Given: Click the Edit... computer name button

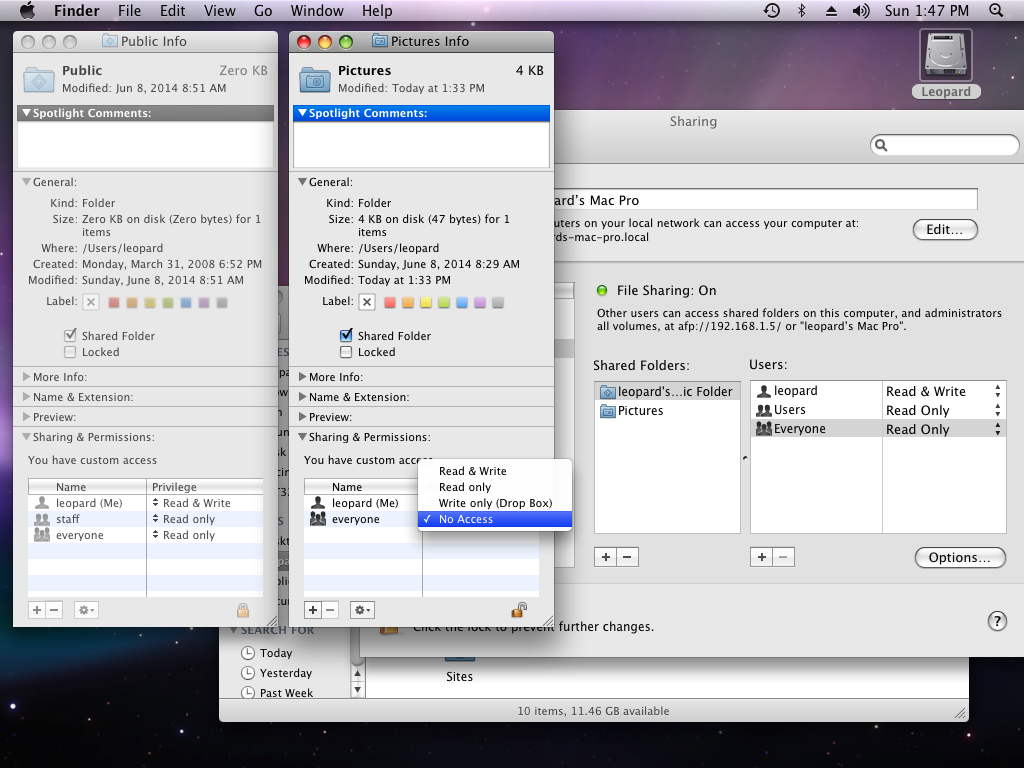Looking at the screenshot, I should click(x=945, y=229).
